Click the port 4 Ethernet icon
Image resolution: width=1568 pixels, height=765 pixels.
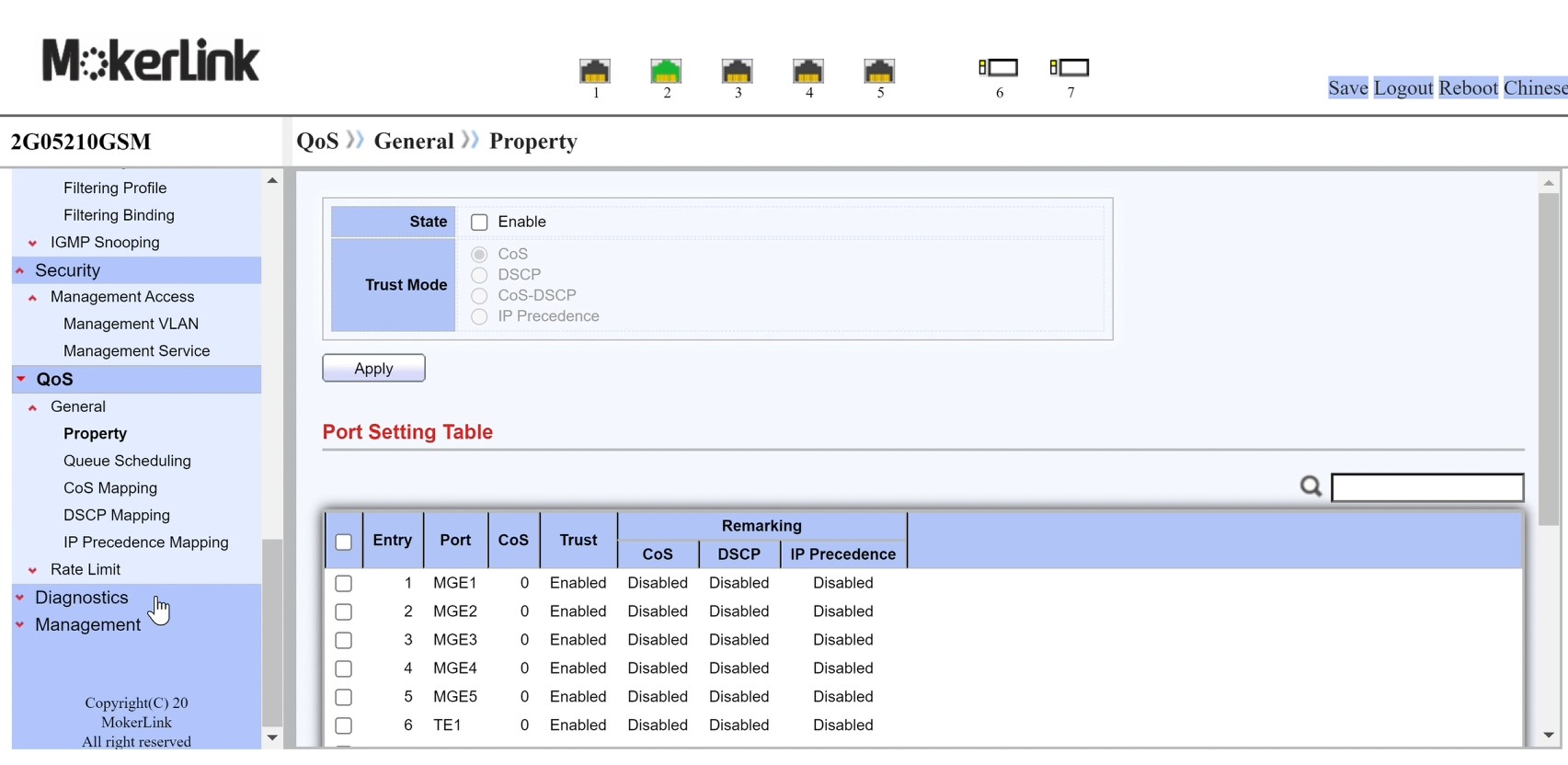[x=808, y=71]
